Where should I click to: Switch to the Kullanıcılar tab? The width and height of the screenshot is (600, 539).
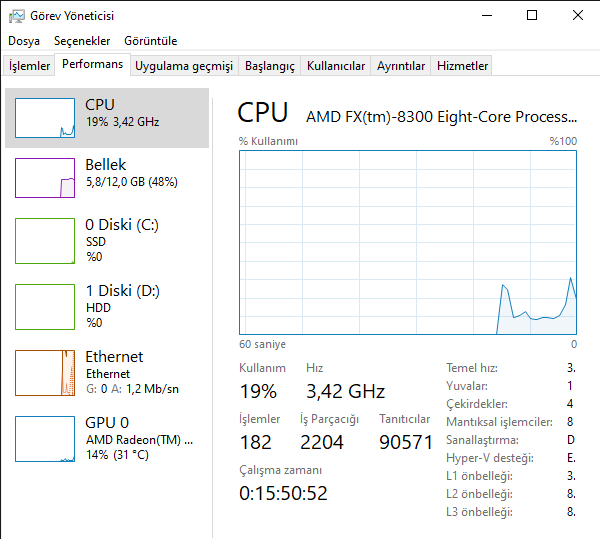pyautogui.click(x=336, y=66)
